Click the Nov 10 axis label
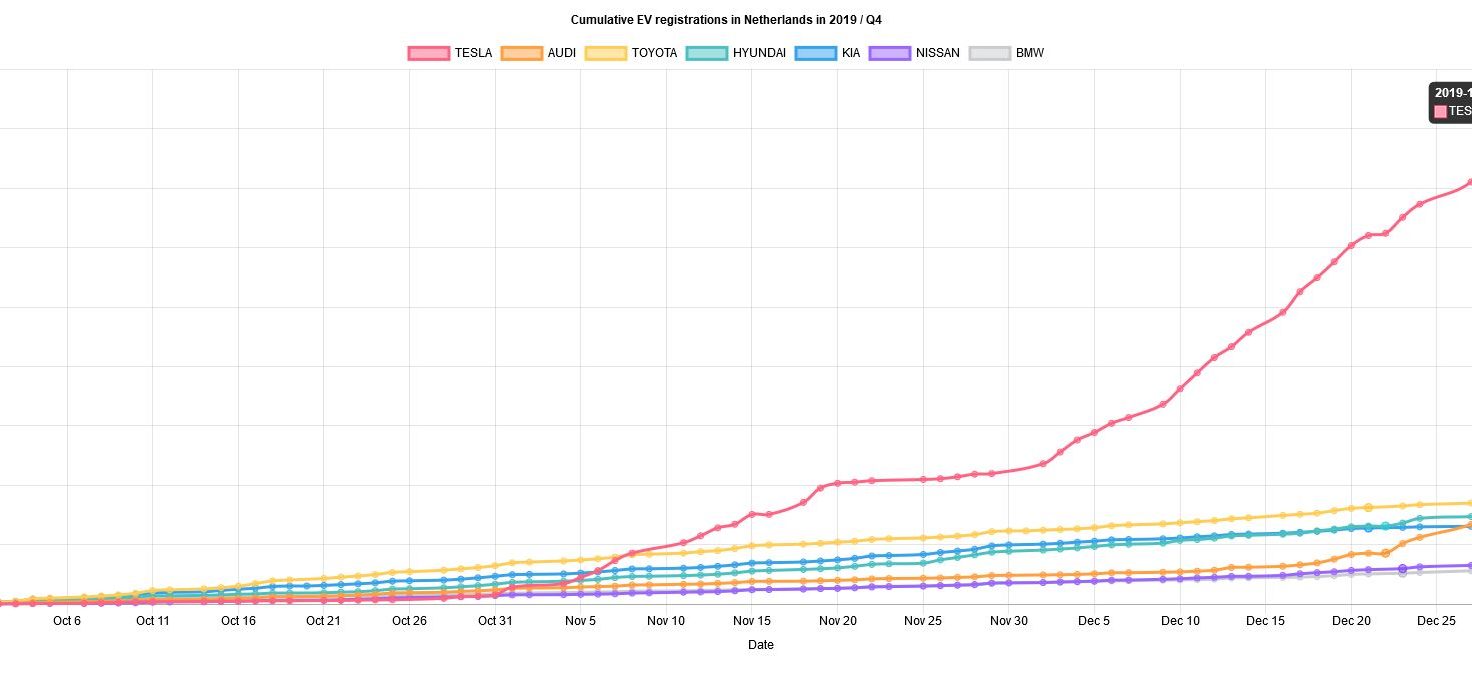 (x=666, y=621)
